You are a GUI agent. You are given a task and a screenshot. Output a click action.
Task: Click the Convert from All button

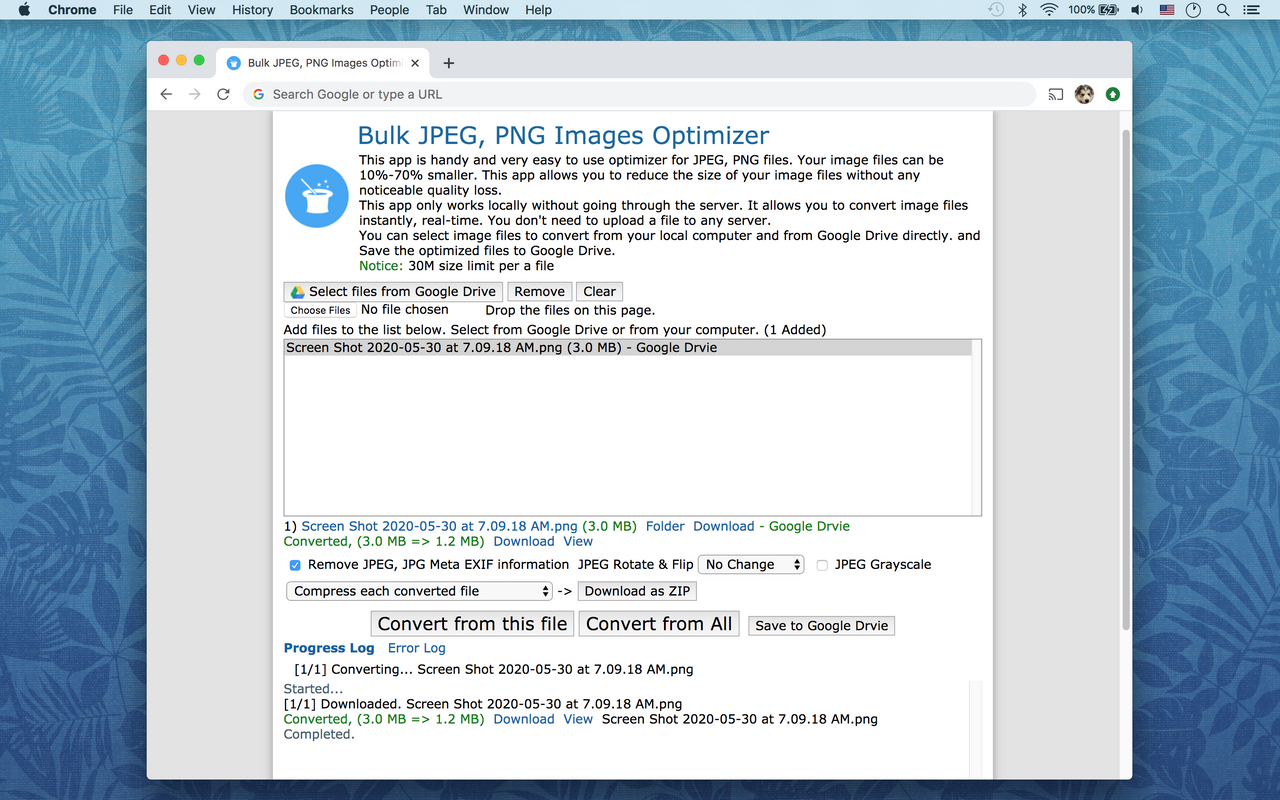pyautogui.click(x=658, y=623)
